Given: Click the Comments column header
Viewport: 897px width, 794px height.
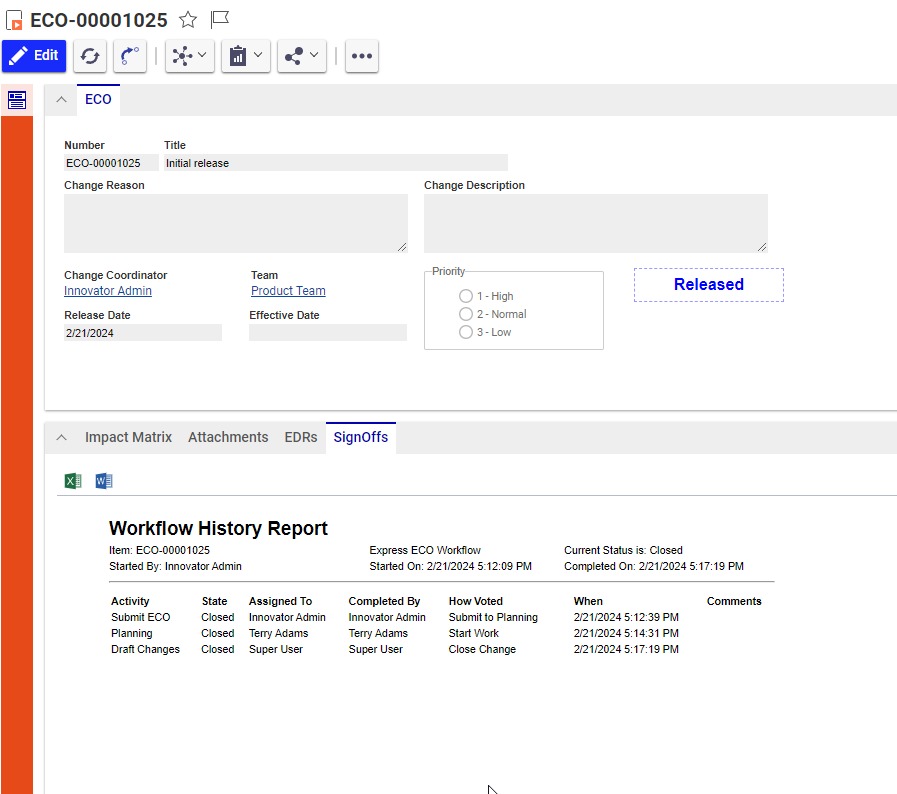Looking at the screenshot, I should [734, 601].
